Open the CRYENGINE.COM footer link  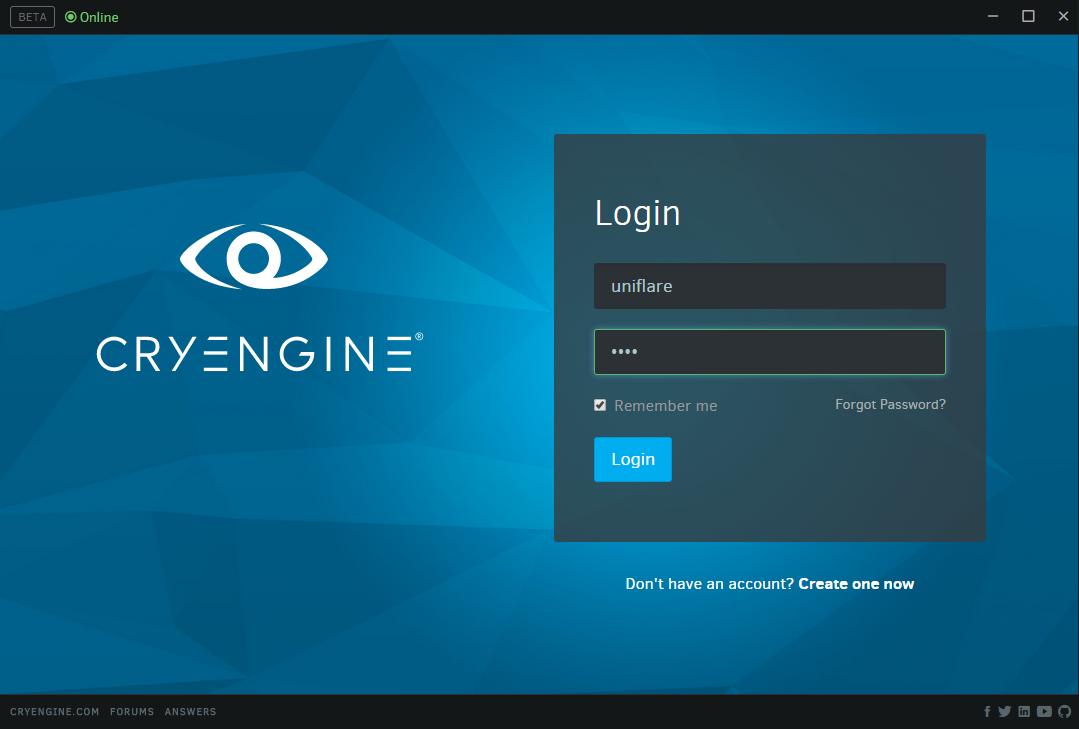tap(54, 712)
